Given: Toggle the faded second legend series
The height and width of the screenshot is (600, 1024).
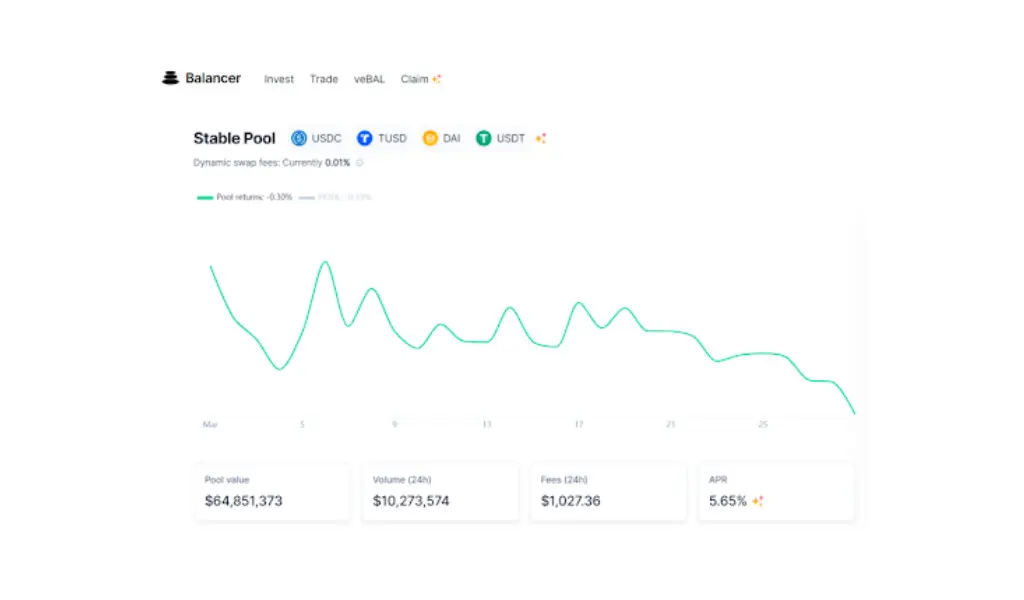Looking at the screenshot, I should [x=335, y=197].
